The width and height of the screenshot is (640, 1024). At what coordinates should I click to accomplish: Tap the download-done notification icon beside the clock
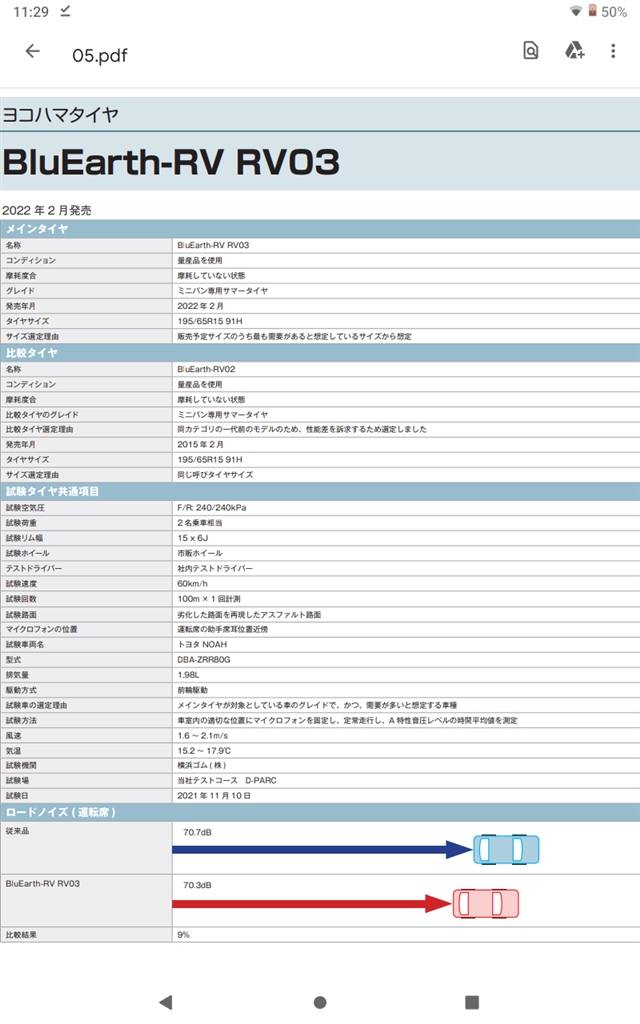[x=65, y=11]
